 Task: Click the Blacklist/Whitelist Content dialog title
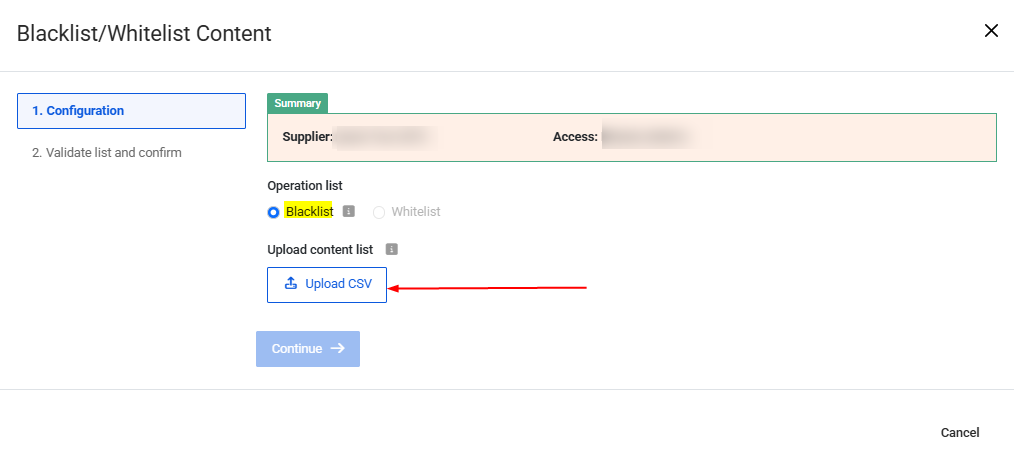pyautogui.click(x=144, y=33)
